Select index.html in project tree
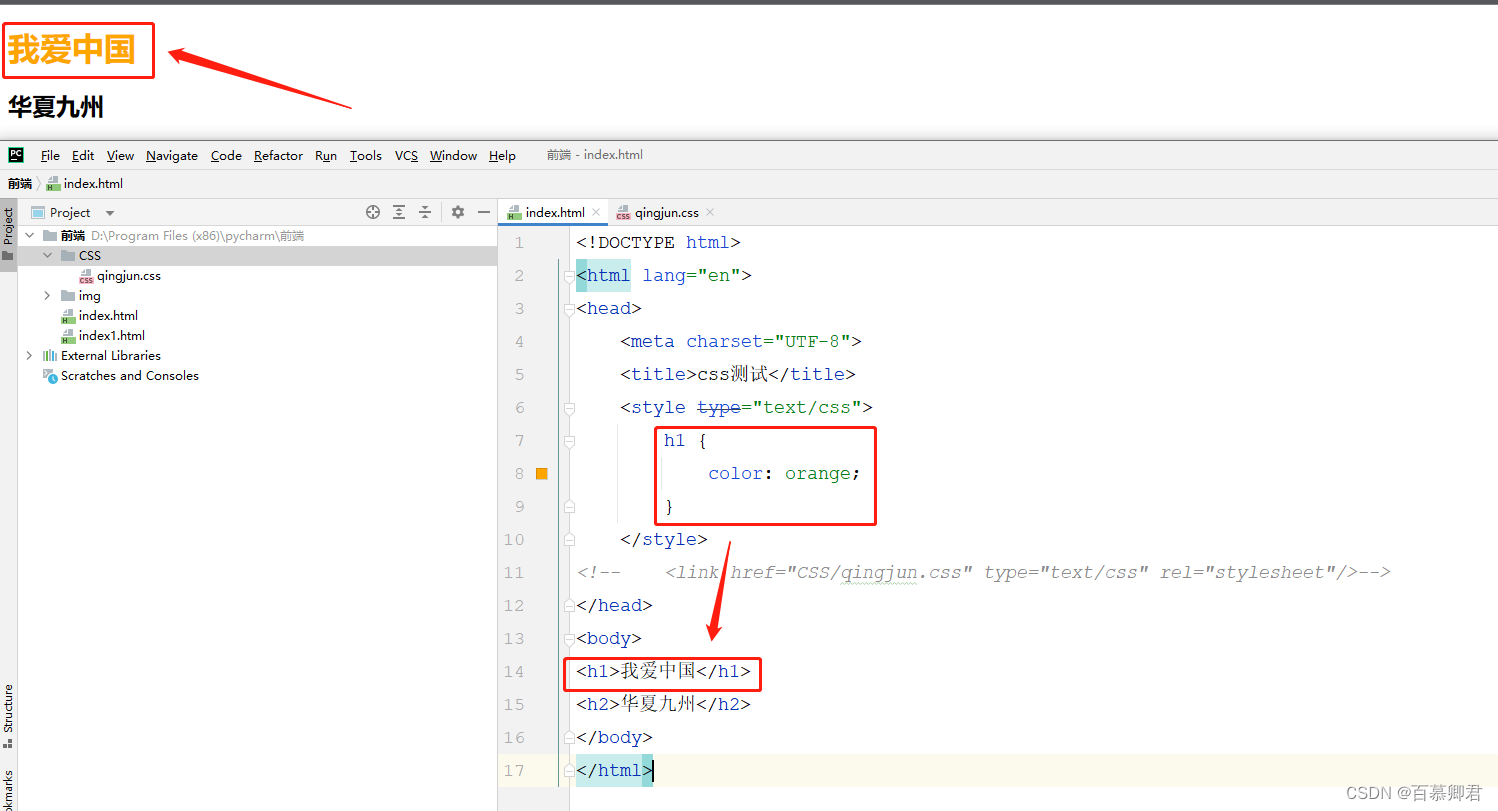 pyautogui.click(x=108, y=316)
